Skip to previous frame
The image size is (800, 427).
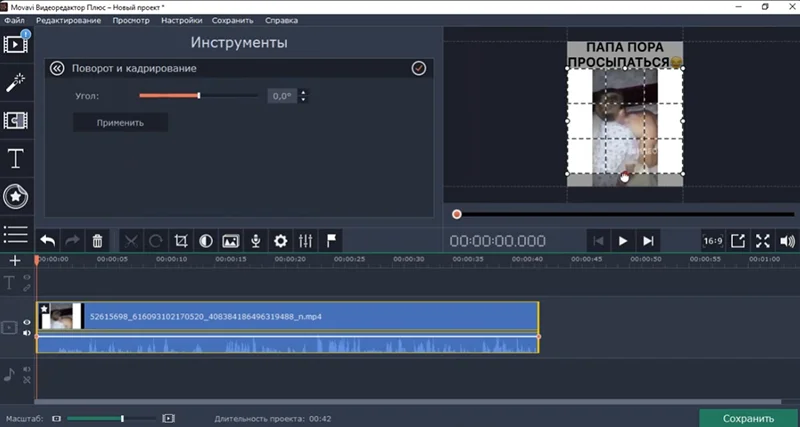tap(598, 241)
